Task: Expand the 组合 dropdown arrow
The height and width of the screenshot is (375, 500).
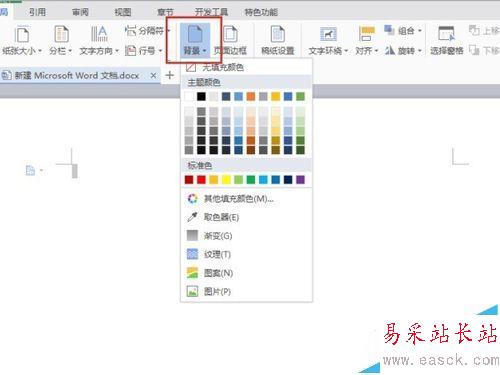Action: pyautogui.click(x=420, y=31)
